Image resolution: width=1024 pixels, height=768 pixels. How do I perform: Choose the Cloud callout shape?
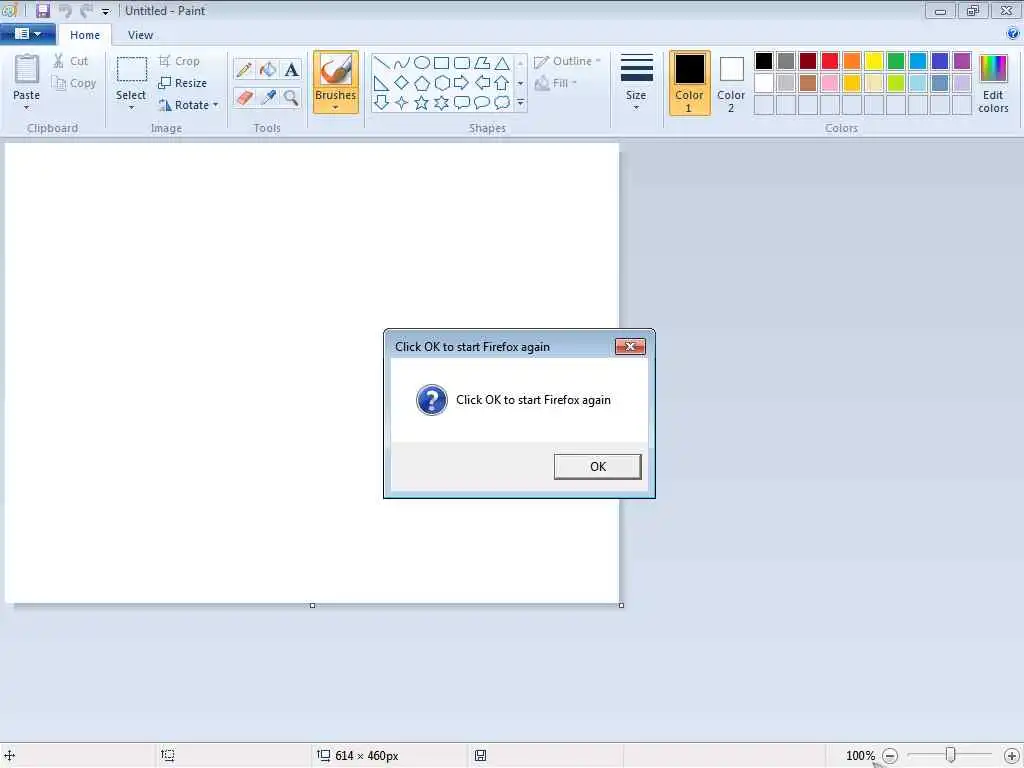[502, 103]
